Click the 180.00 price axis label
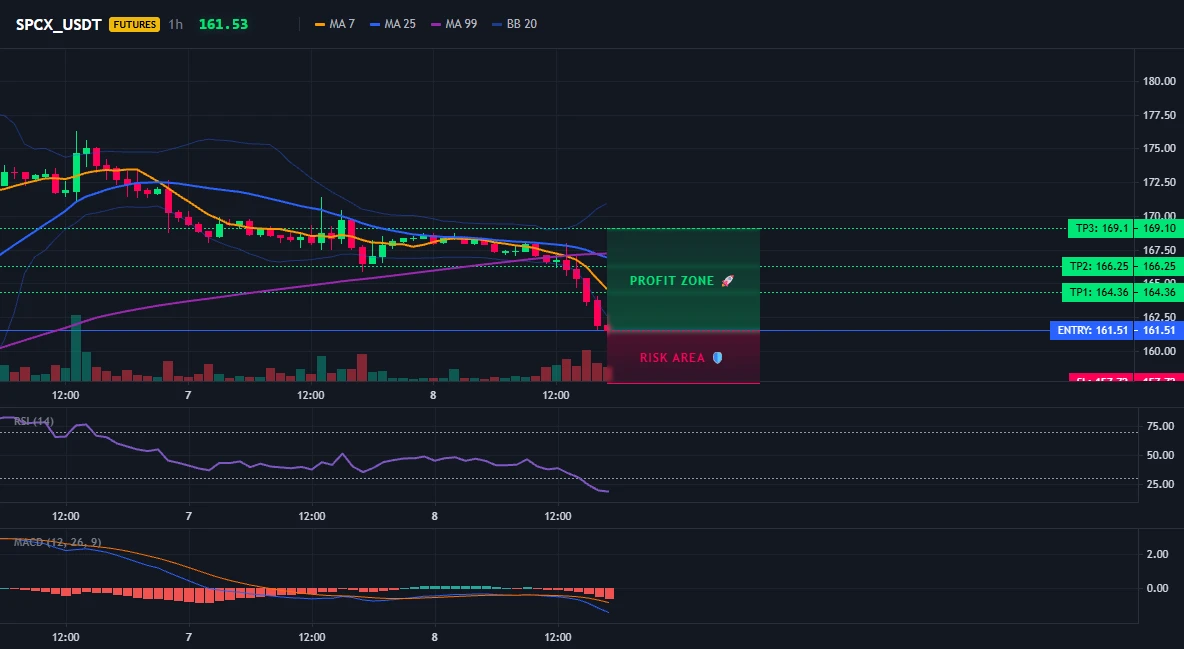Viewport: 1184px width, 649px height. pyautogui.click(x=1159, y=82)
